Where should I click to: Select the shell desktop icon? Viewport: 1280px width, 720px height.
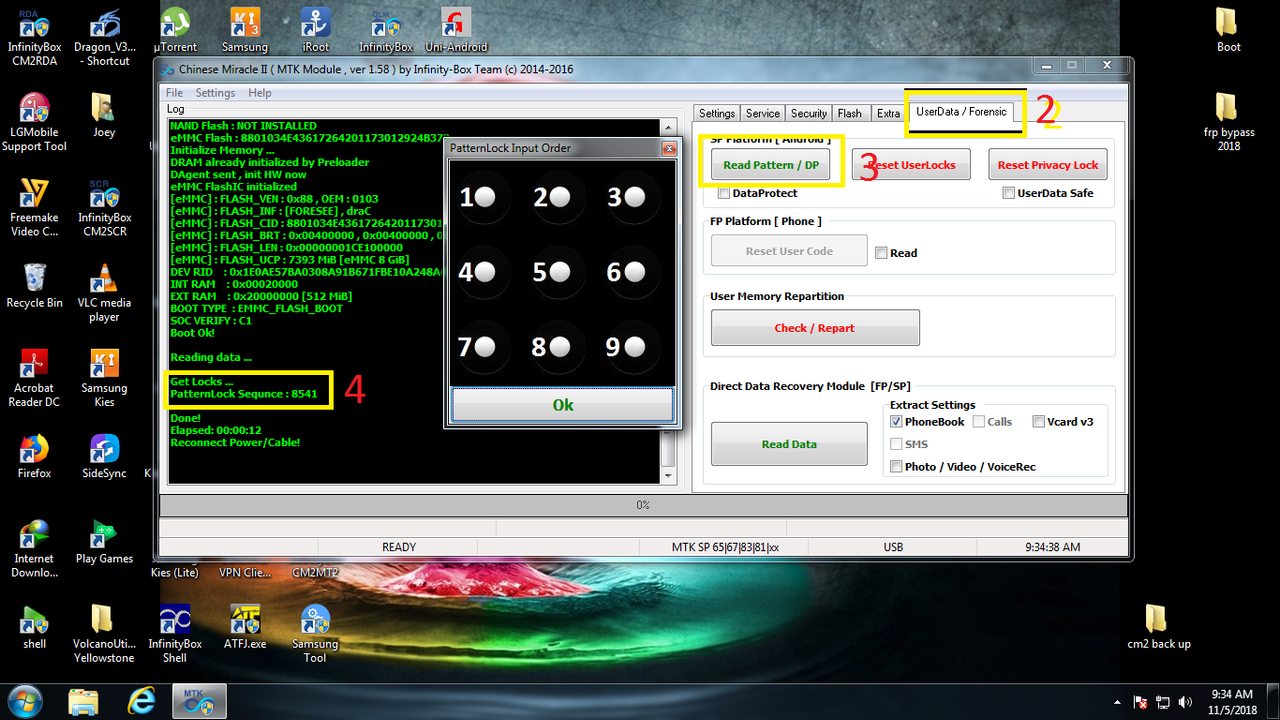coord(34,627)
